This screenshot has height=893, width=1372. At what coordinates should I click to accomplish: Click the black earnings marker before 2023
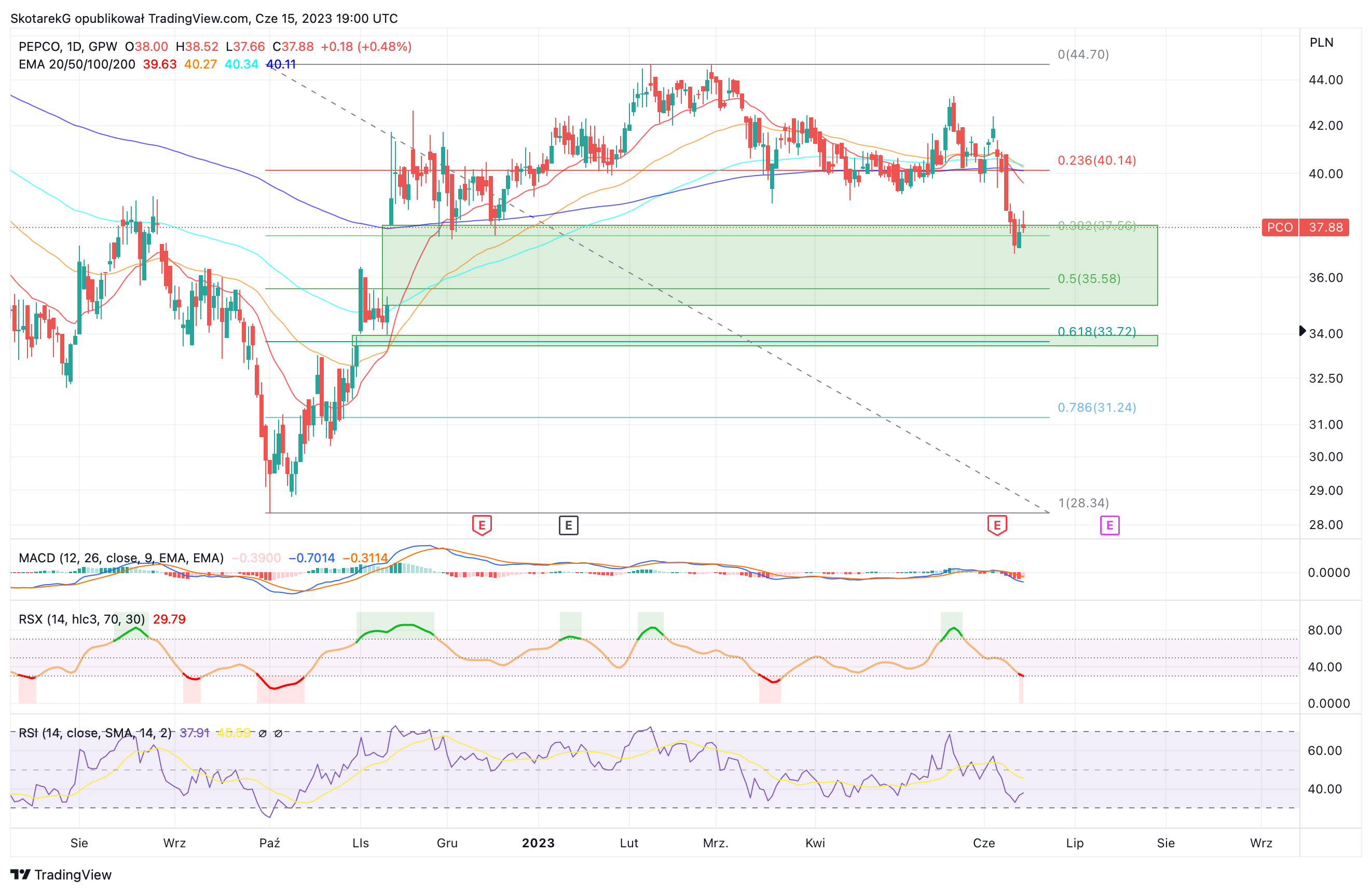pyautogui.click(x=568, y=525)
